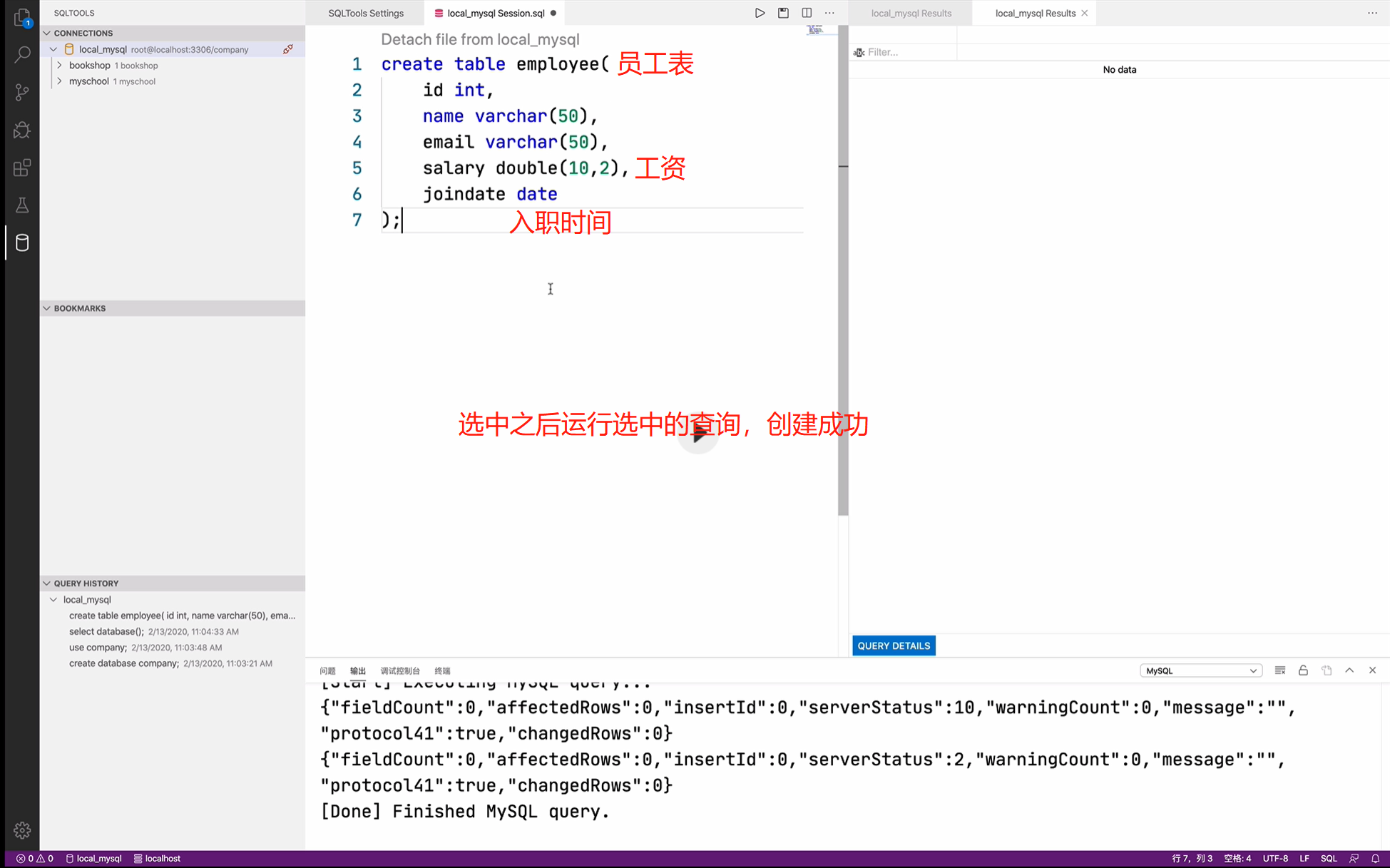Click the errors and warnings status indicator
This screenshot has width=1390, height=868.
pyautogui.click(x=35, y=859)
